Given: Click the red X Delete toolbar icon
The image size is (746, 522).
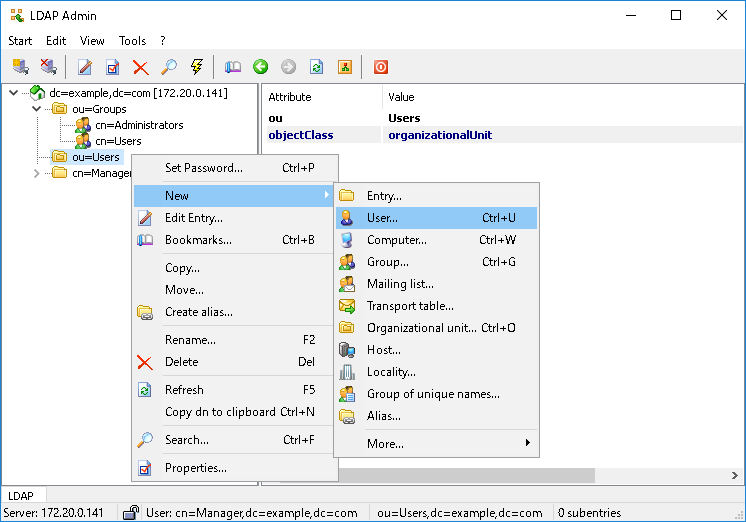Looking at the screenshot, I should [140, 67].
